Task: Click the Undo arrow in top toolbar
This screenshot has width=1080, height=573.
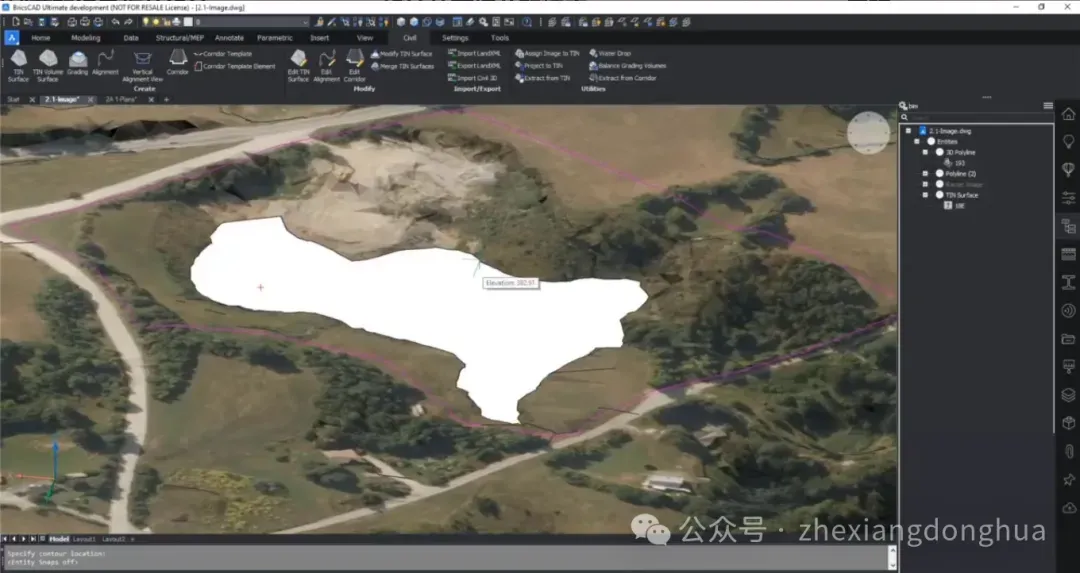Action: [x=115, y=22]
